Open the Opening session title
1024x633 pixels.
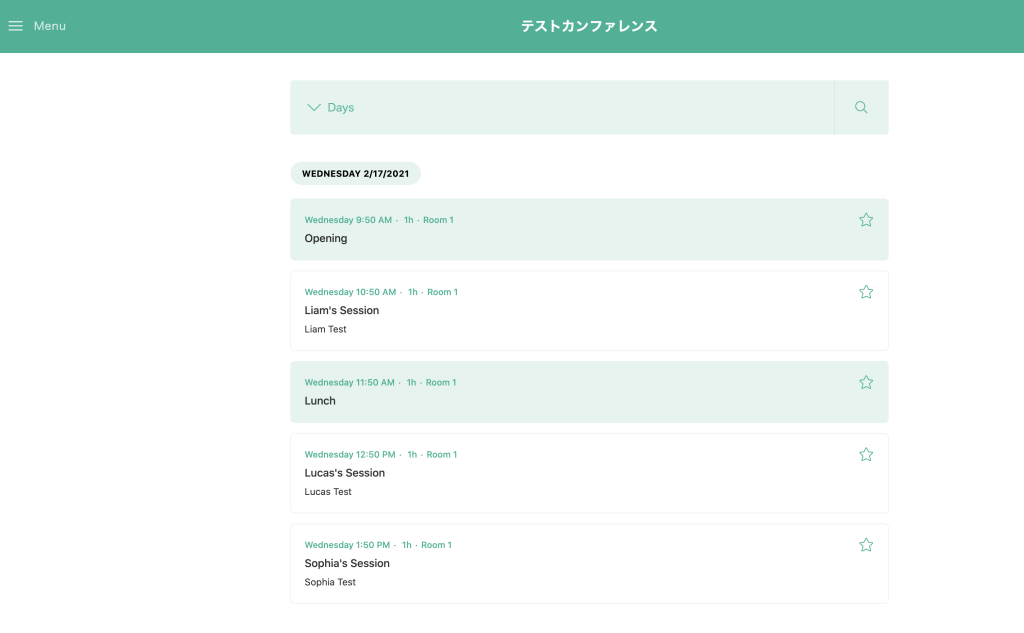(326, 238)
